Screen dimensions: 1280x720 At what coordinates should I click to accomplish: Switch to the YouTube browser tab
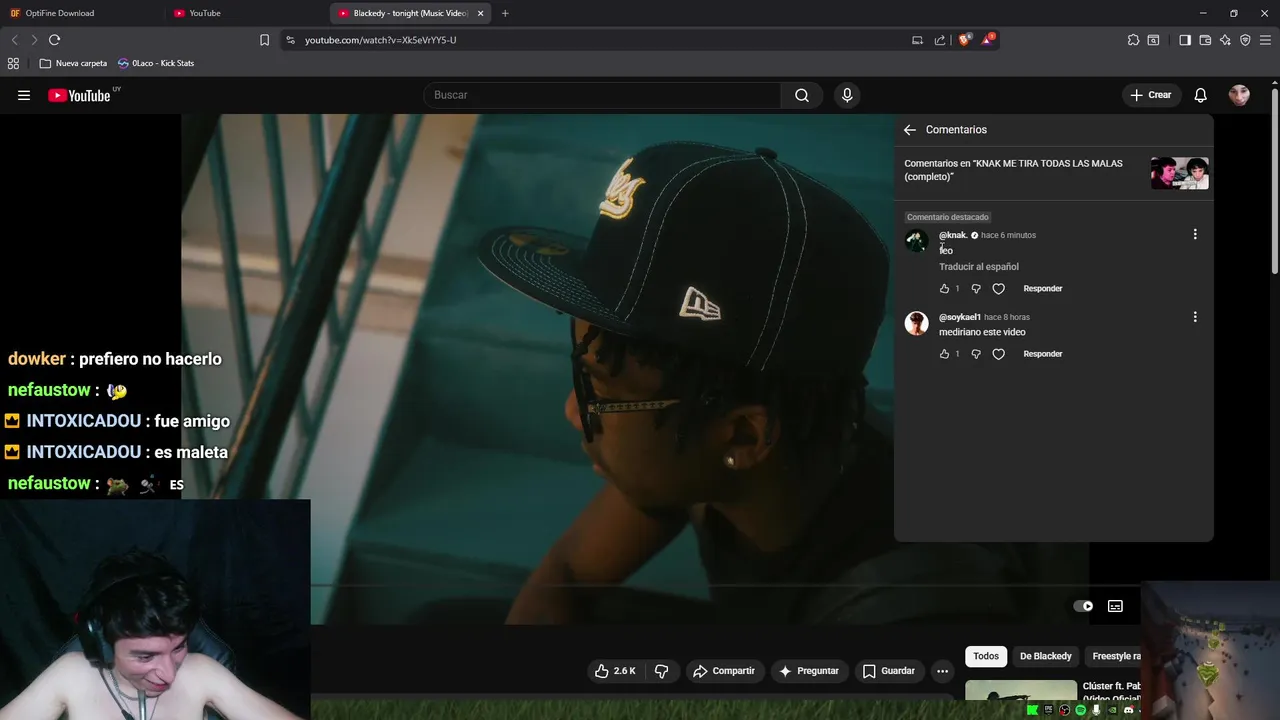[245, 13]
